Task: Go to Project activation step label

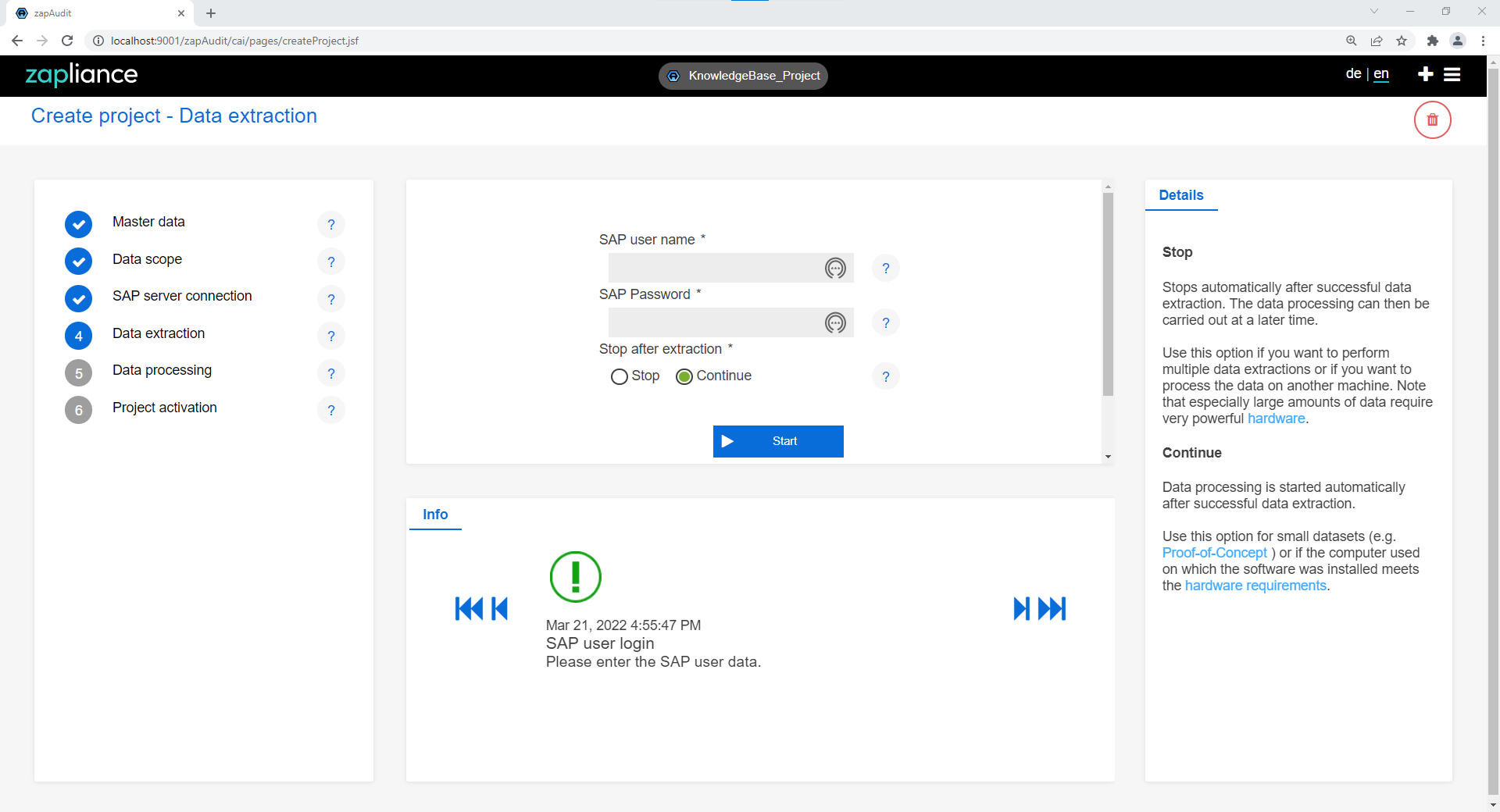Action: [x=165, y=408]
